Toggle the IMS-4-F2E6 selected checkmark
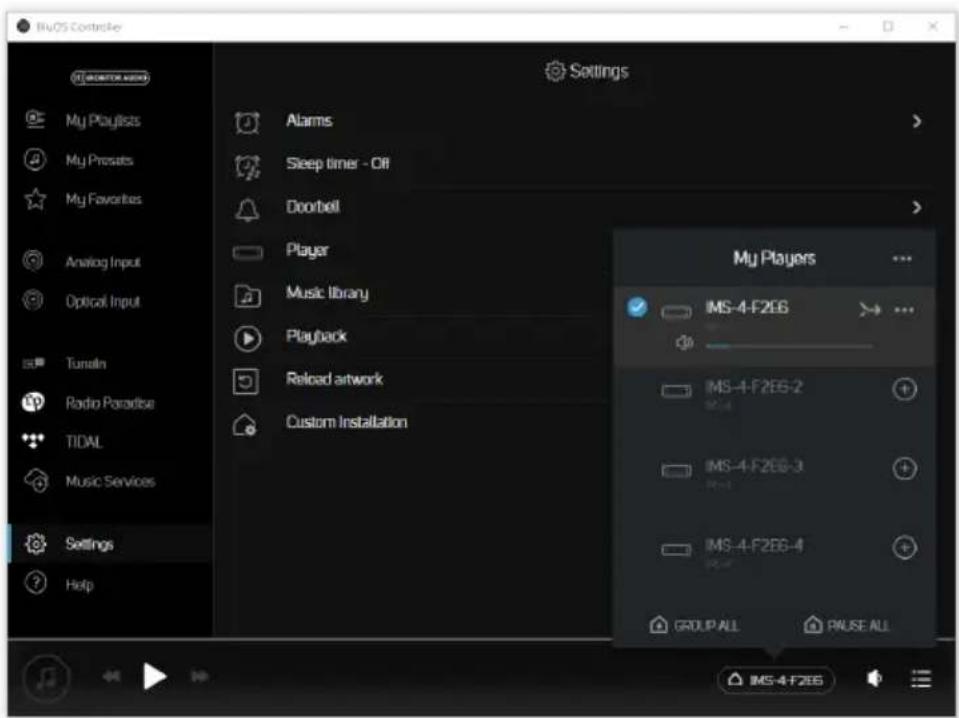959x718 pixels. [637, 306]
